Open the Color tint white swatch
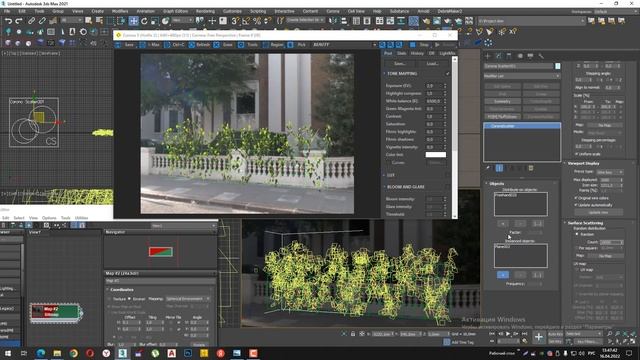 click(436, 155)
